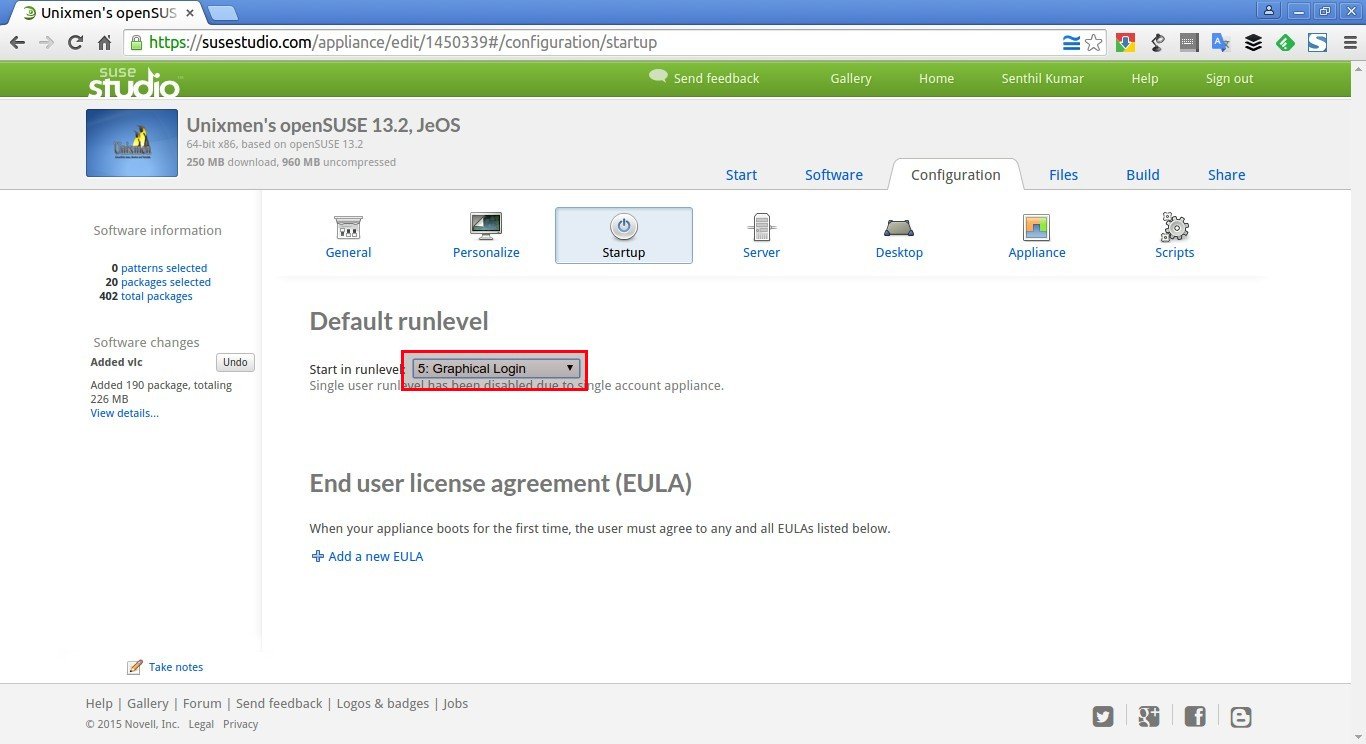Click the Take notes pencil icon
Viewport: 1366px width, 744px height.
click(135, 667)
